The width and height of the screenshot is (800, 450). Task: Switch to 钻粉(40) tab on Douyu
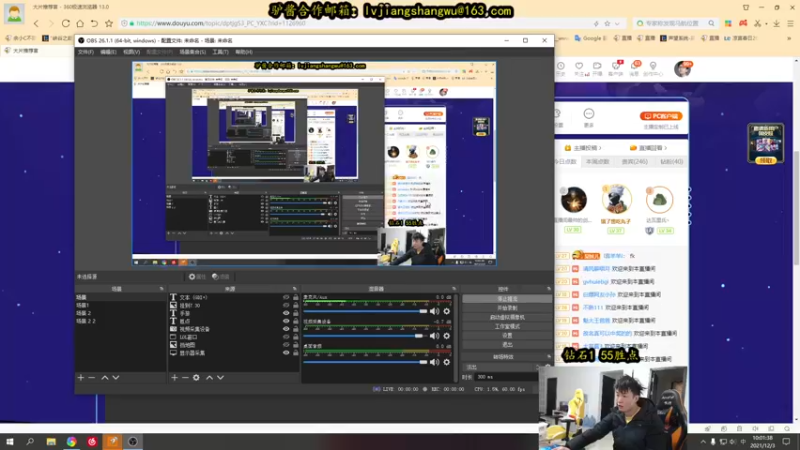pyautogui.click(x=671, y=162)
